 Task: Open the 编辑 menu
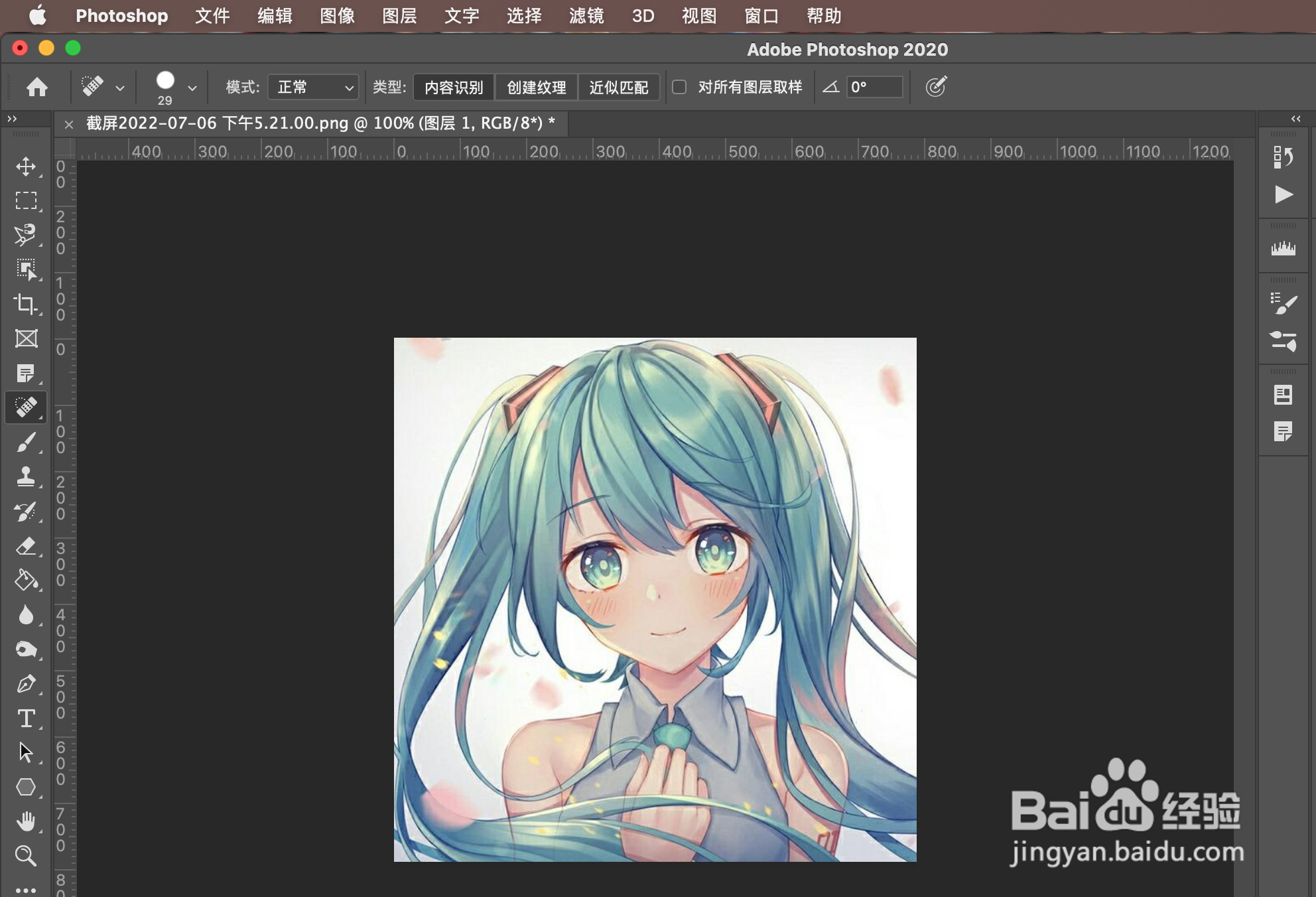tap(275, 15)
